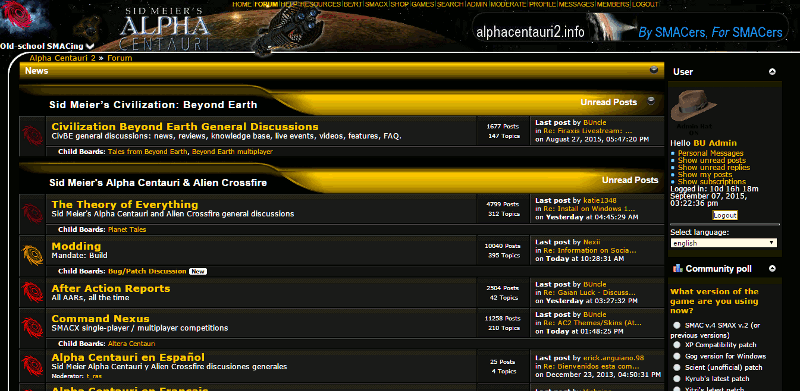Open the Select language dropdown
The height and width of the screenshot is (391, 800).
click(x=723, y=243)
